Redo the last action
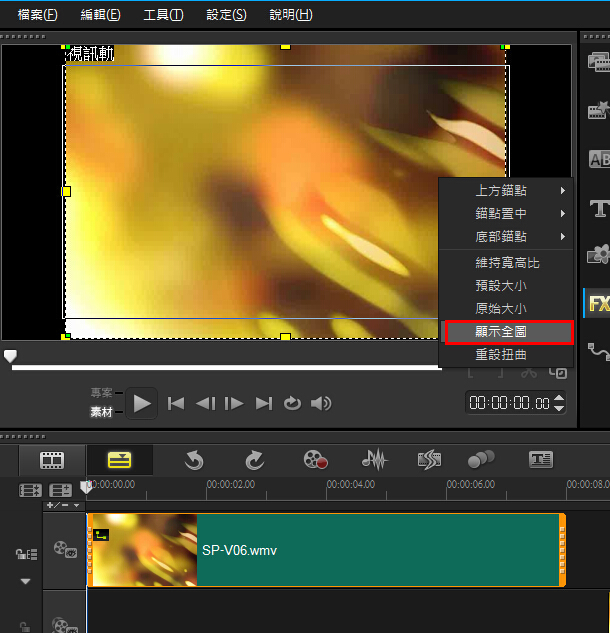 [255, 460]
